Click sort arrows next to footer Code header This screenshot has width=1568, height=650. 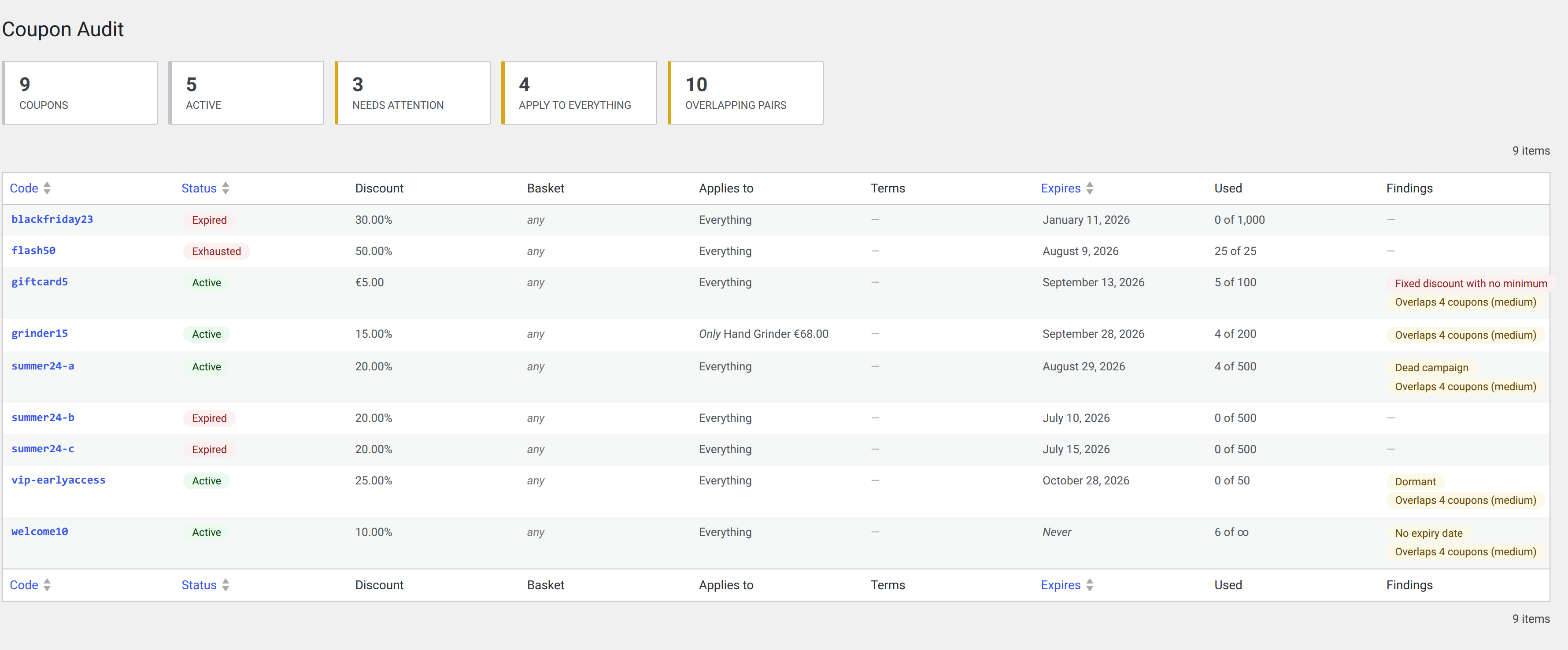point(47,585)
